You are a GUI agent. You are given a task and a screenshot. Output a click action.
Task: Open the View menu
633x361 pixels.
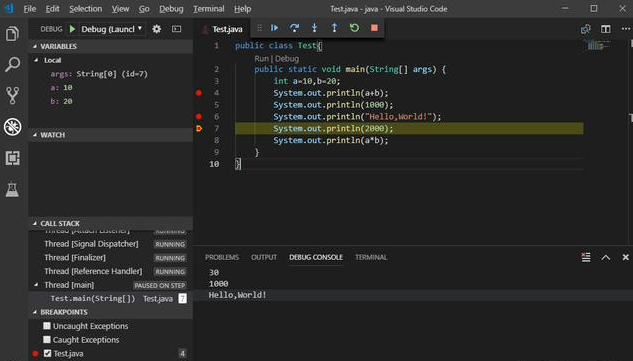coord(120,9)
